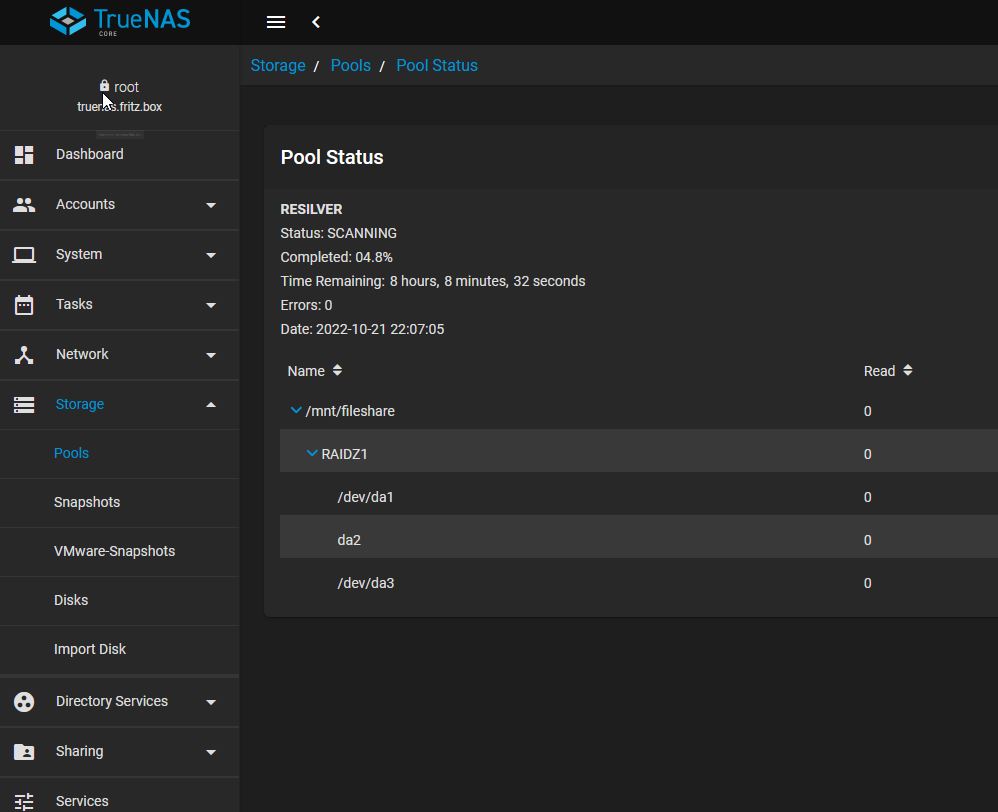The width and height of the screenshot is (998, 812).
Task: Click the Dashboard grid icon
Action: pos(24,155)
